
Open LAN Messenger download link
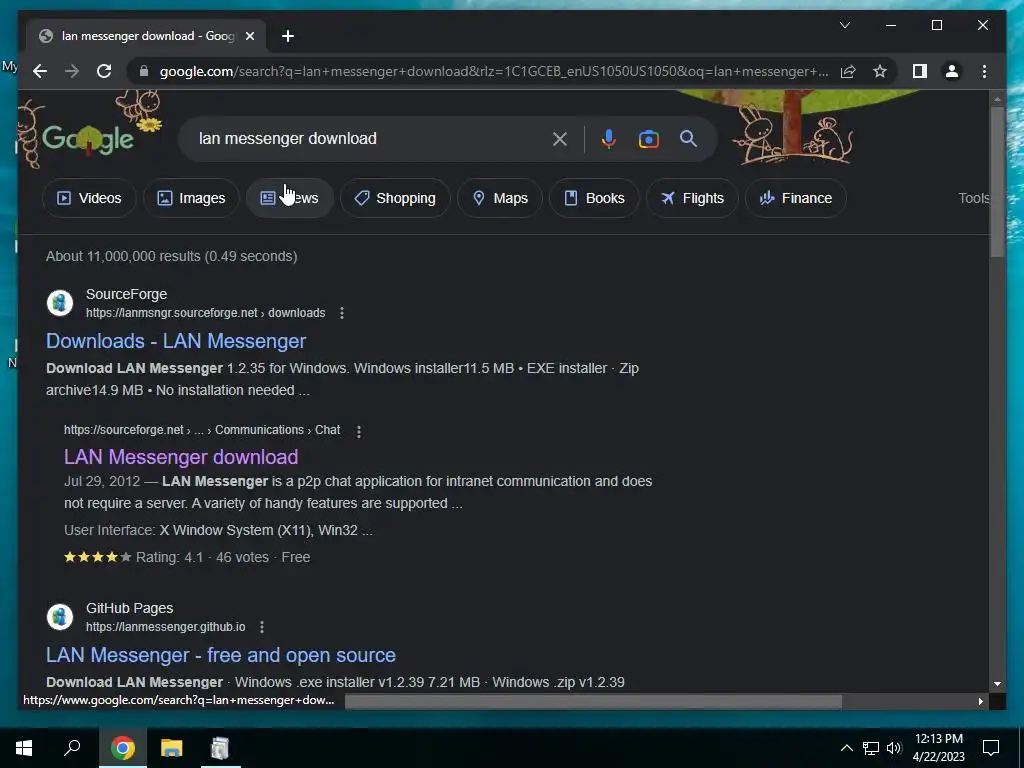[181, 457]
